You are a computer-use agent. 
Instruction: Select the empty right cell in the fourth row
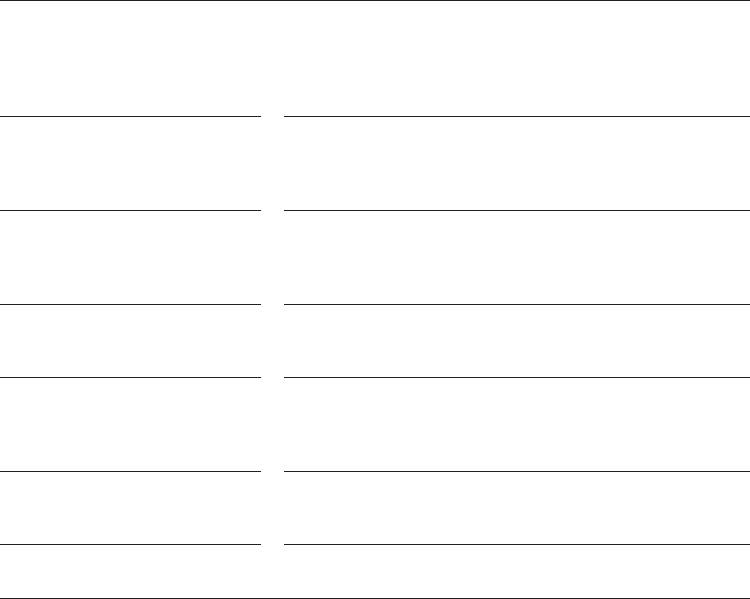click(516, 424)
